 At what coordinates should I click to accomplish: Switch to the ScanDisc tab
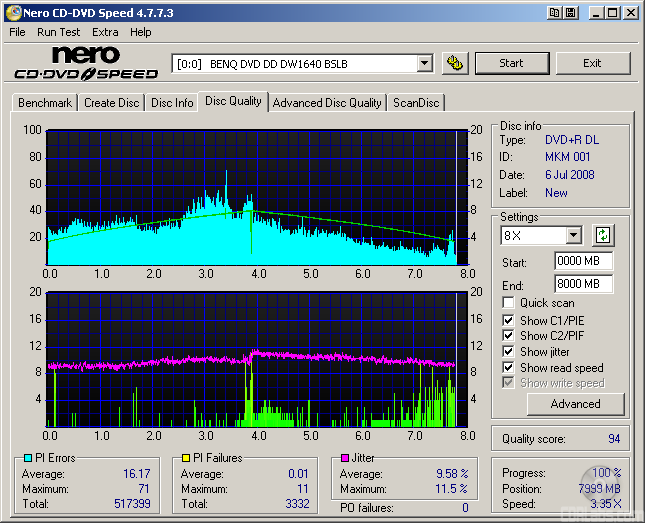click(x=415, y=103)
